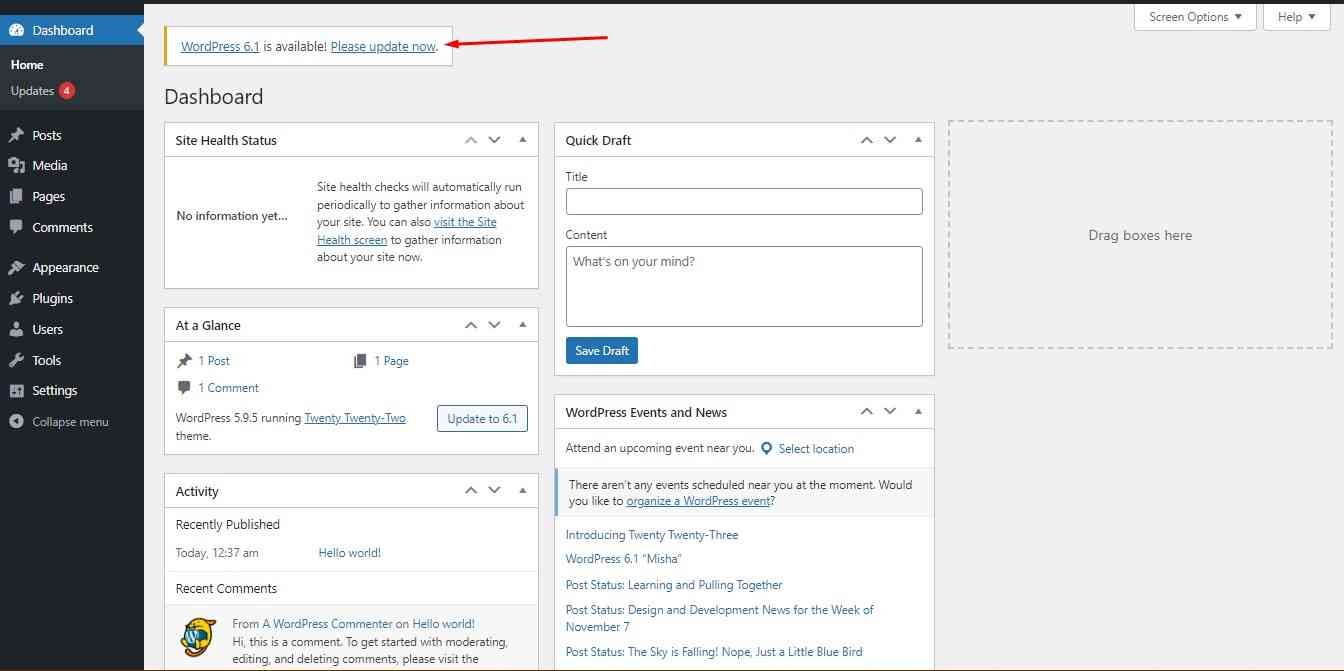
Task: Click the Users person icon
Action: point(16,329)
